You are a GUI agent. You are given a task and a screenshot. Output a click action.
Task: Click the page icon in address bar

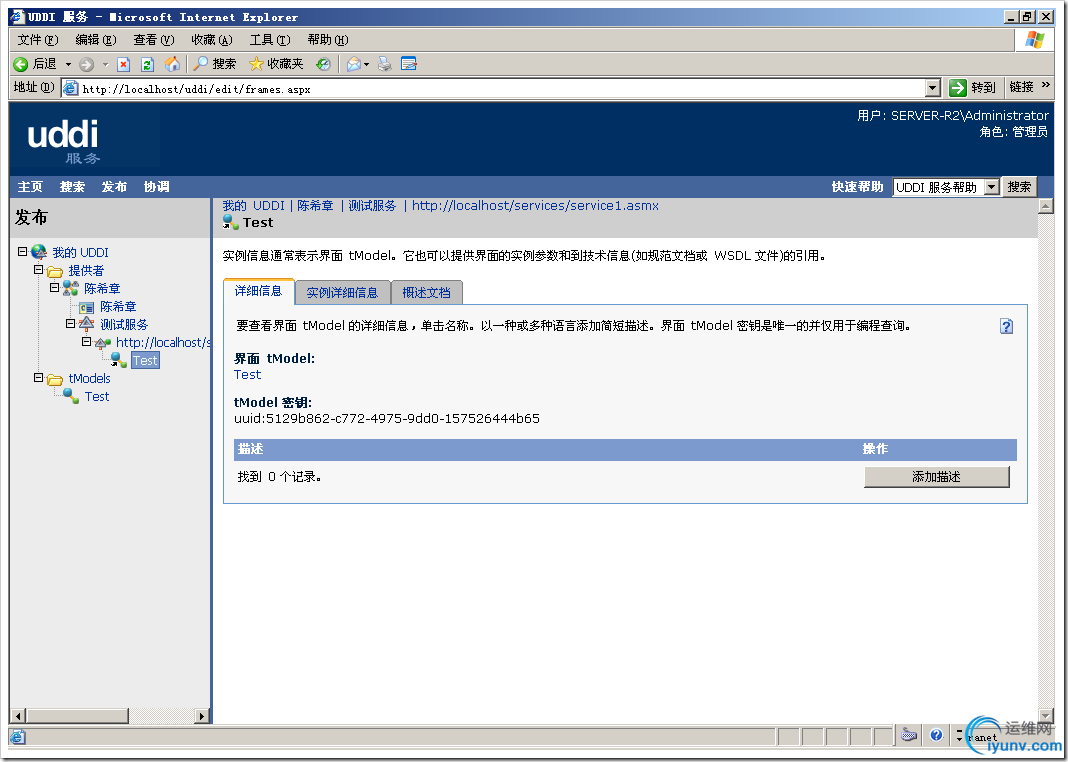(70, 88)
